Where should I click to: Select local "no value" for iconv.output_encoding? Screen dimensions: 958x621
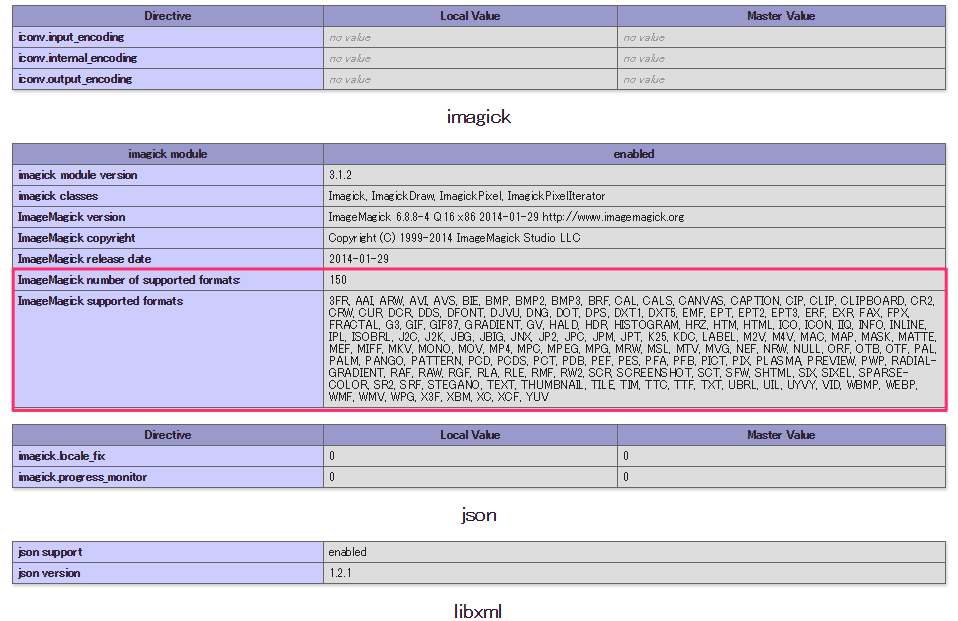click(350, 79)
